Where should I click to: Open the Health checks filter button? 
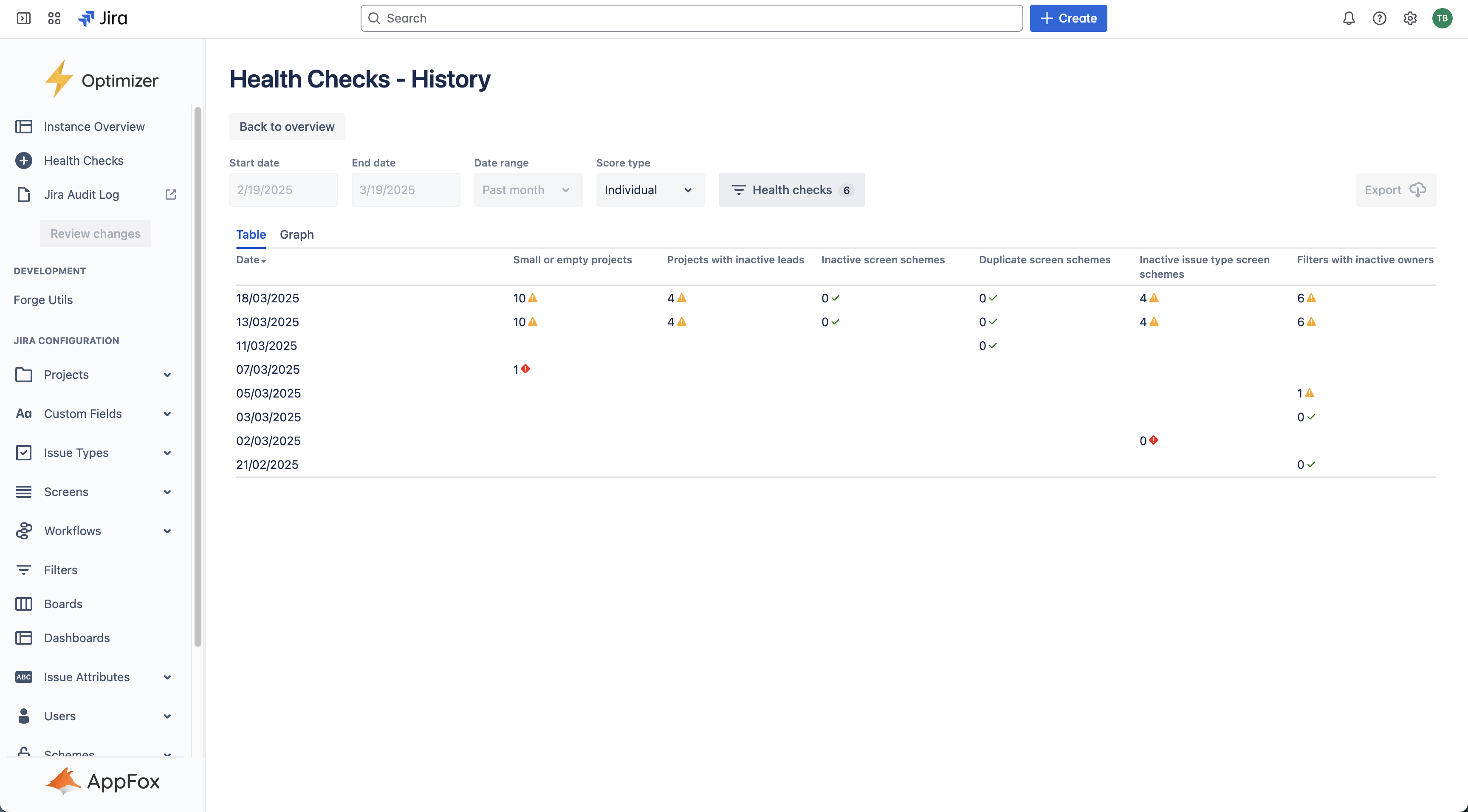pos(791,190)
